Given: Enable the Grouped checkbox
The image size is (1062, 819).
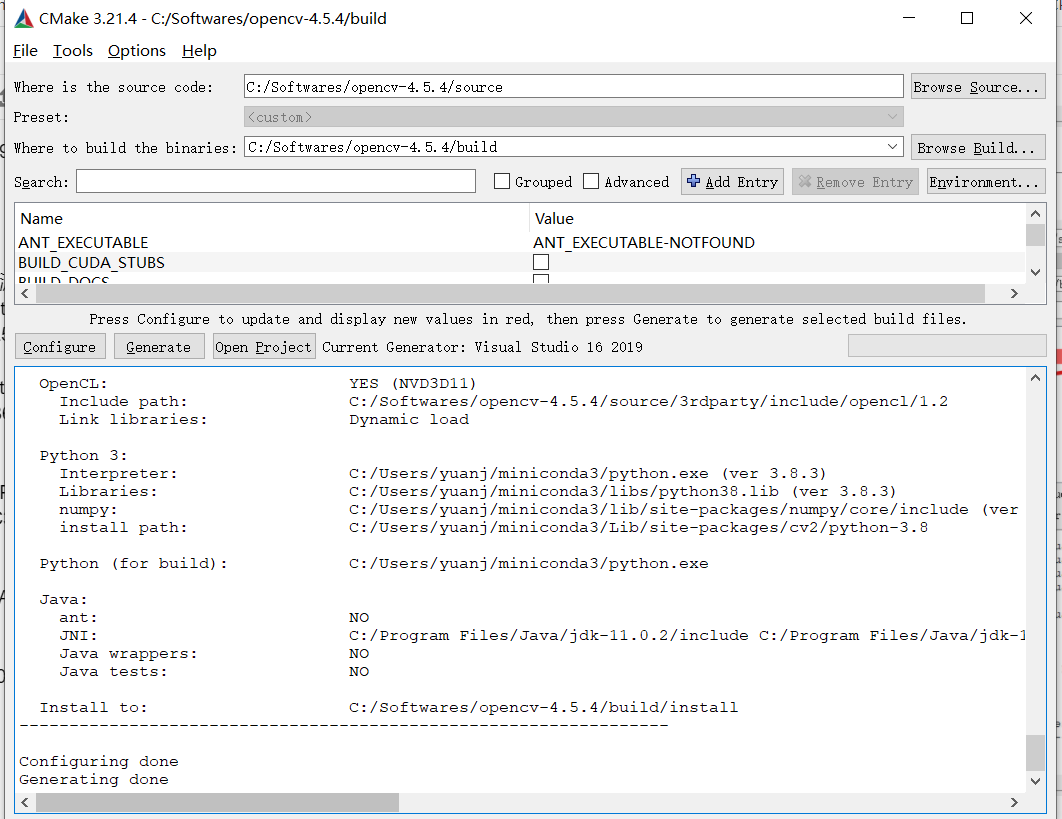Looking at the screenshot, I should coord(501,181).
